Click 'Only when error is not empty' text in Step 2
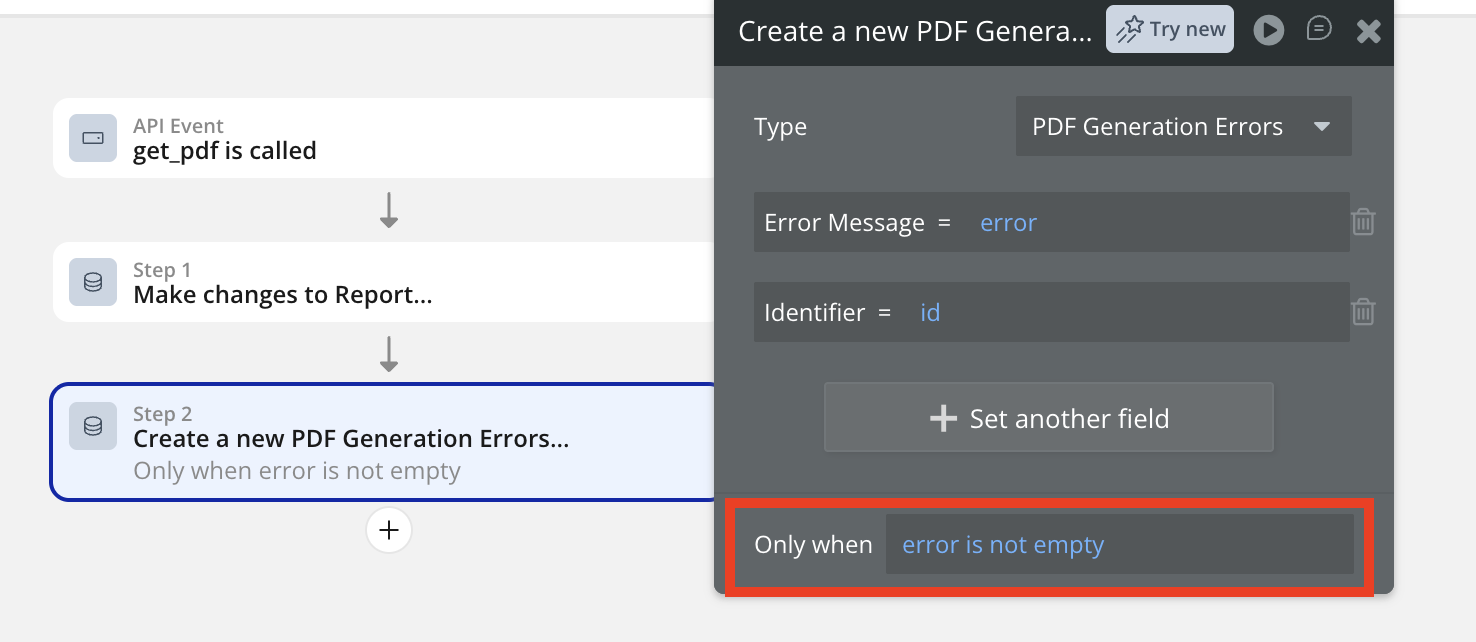 [x=297, y=471]
